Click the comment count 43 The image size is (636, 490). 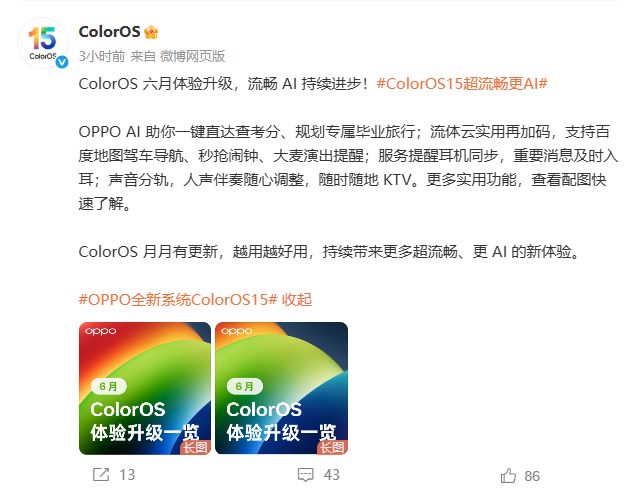coord(331,475)
